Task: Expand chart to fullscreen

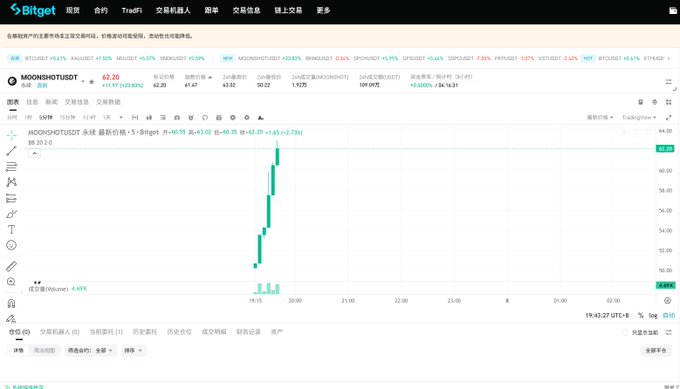Action: point(668,118)
